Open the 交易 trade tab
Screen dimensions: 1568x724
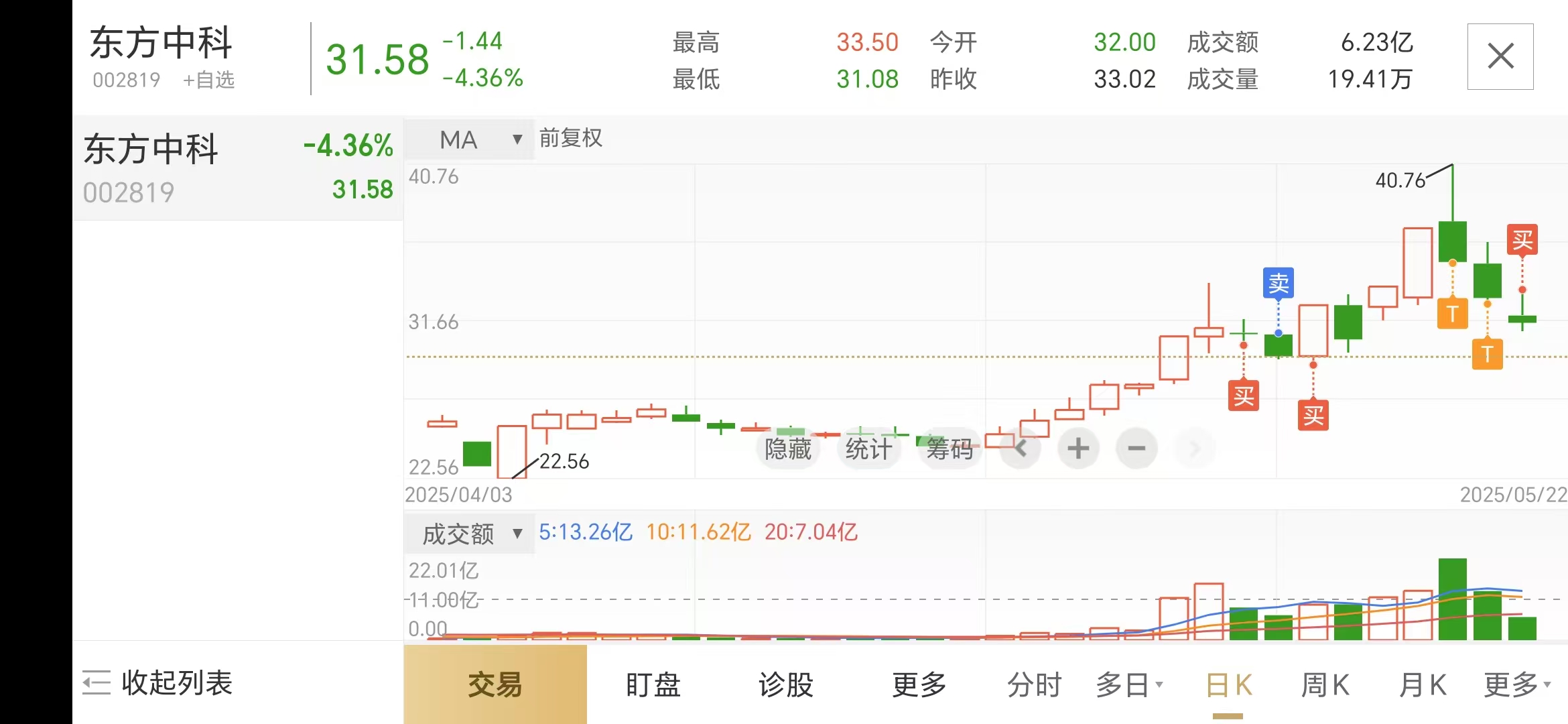click(x=495, y=684)
